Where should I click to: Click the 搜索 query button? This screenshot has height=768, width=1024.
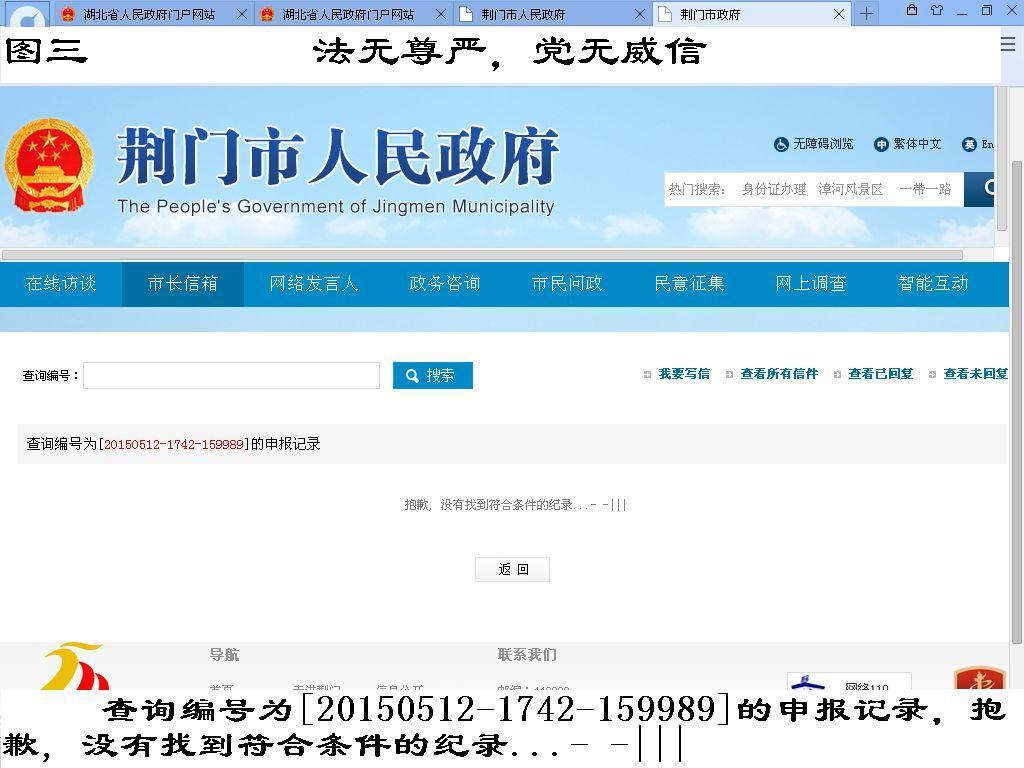click(x=432, y=375)
